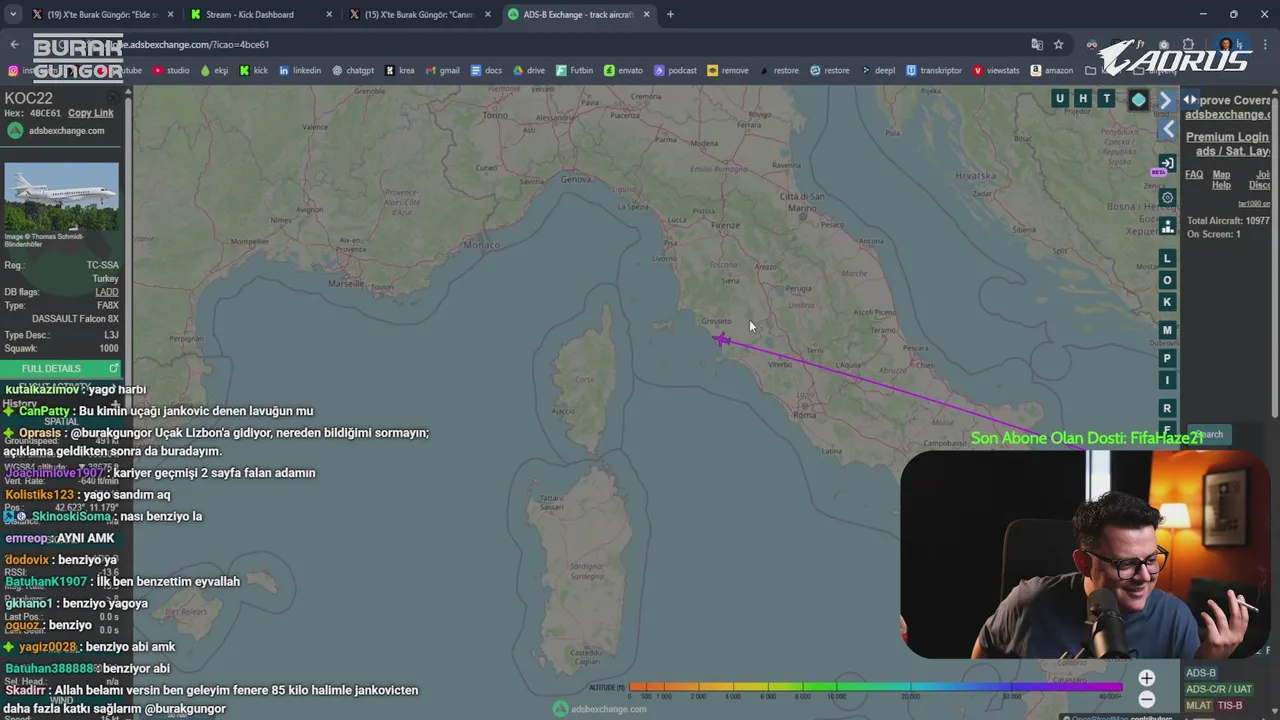The height and width of the screenshot is (720, 1280).
Task: Open a new browser tab
Action: (x=670, y=14)
